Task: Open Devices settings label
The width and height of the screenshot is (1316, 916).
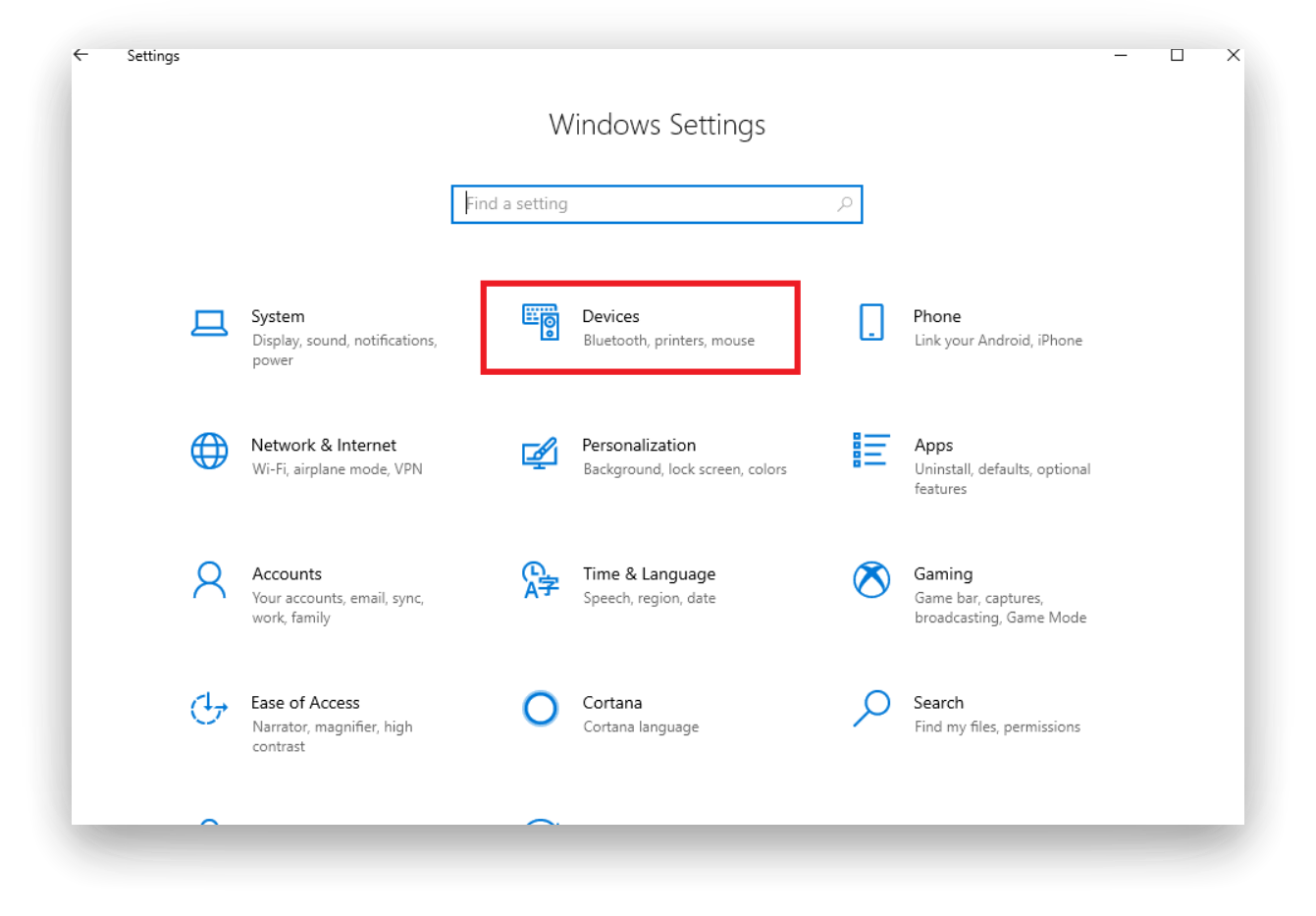Action: (610, 316)
